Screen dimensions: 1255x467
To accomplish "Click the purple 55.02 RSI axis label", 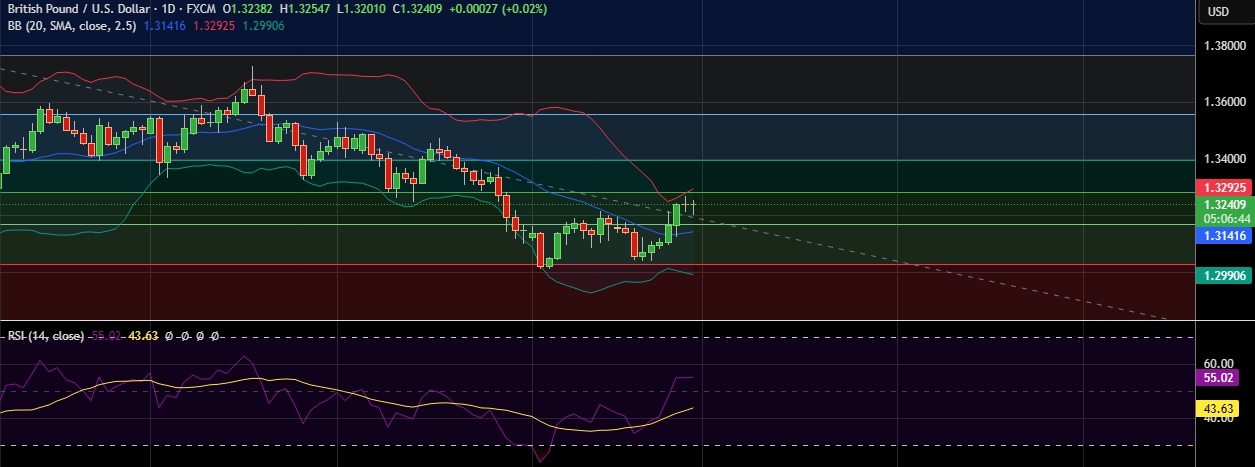I will pyautogui.click(x=1219, y=379).
